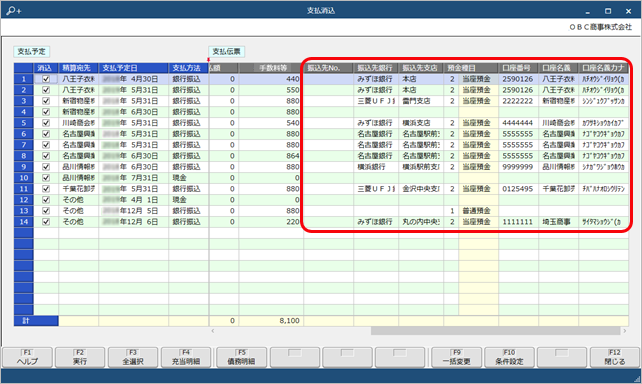Click the 支払方法 column header
The height and width of the screenshot is (384, 642).
188,68
